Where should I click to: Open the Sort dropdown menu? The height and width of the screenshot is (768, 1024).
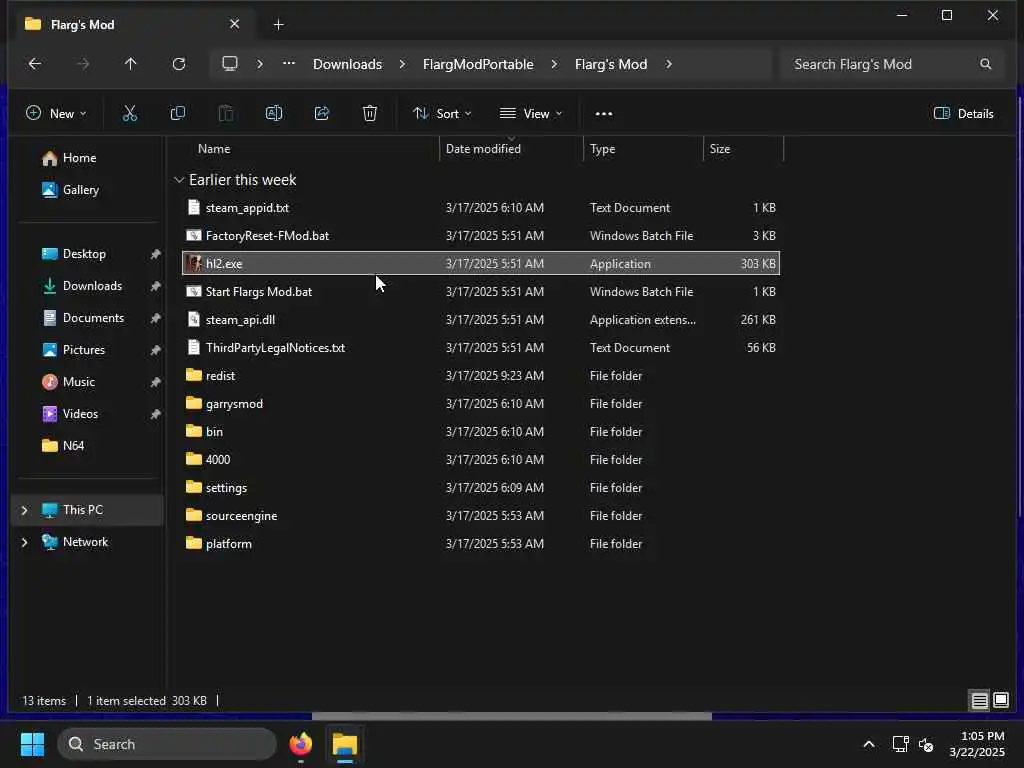point(442,114)
